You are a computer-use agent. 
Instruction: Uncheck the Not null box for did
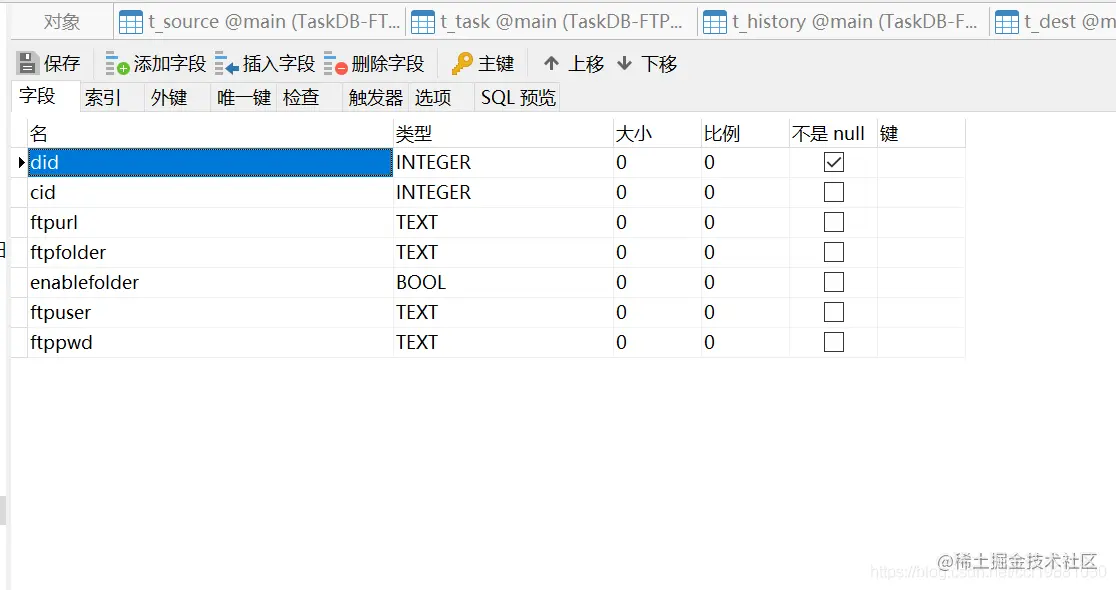pos(833,162)
